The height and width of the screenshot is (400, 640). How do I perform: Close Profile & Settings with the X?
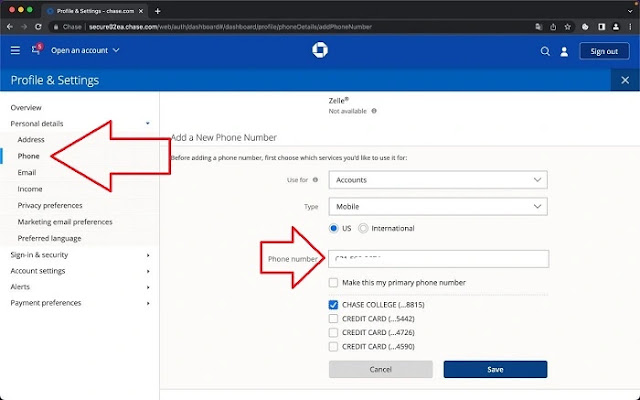[625, 80]
